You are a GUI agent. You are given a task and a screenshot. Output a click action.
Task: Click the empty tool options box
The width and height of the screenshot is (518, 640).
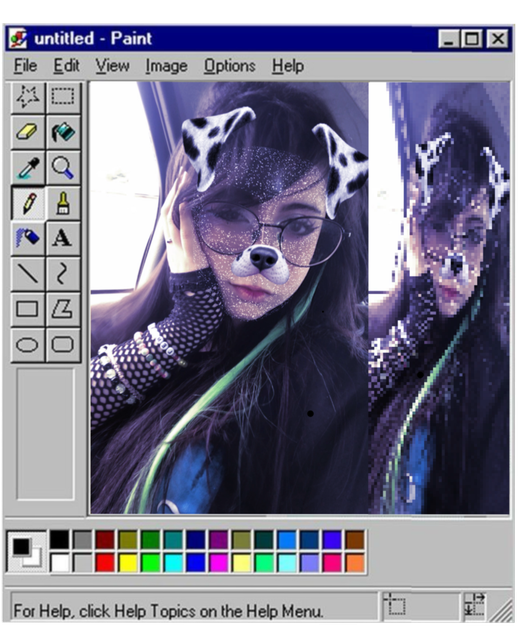click(45, 434)
